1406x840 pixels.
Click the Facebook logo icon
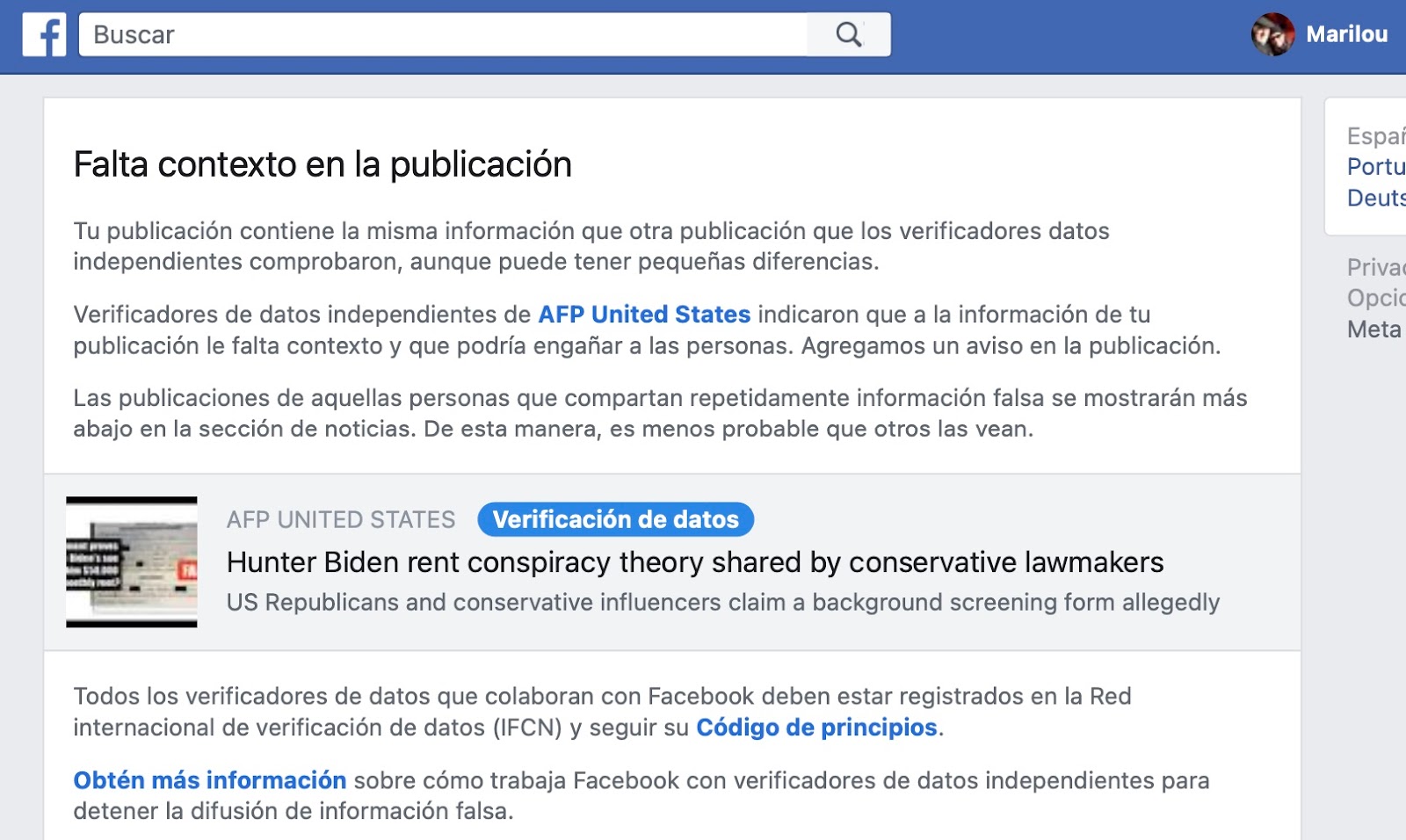pos(44,35)
